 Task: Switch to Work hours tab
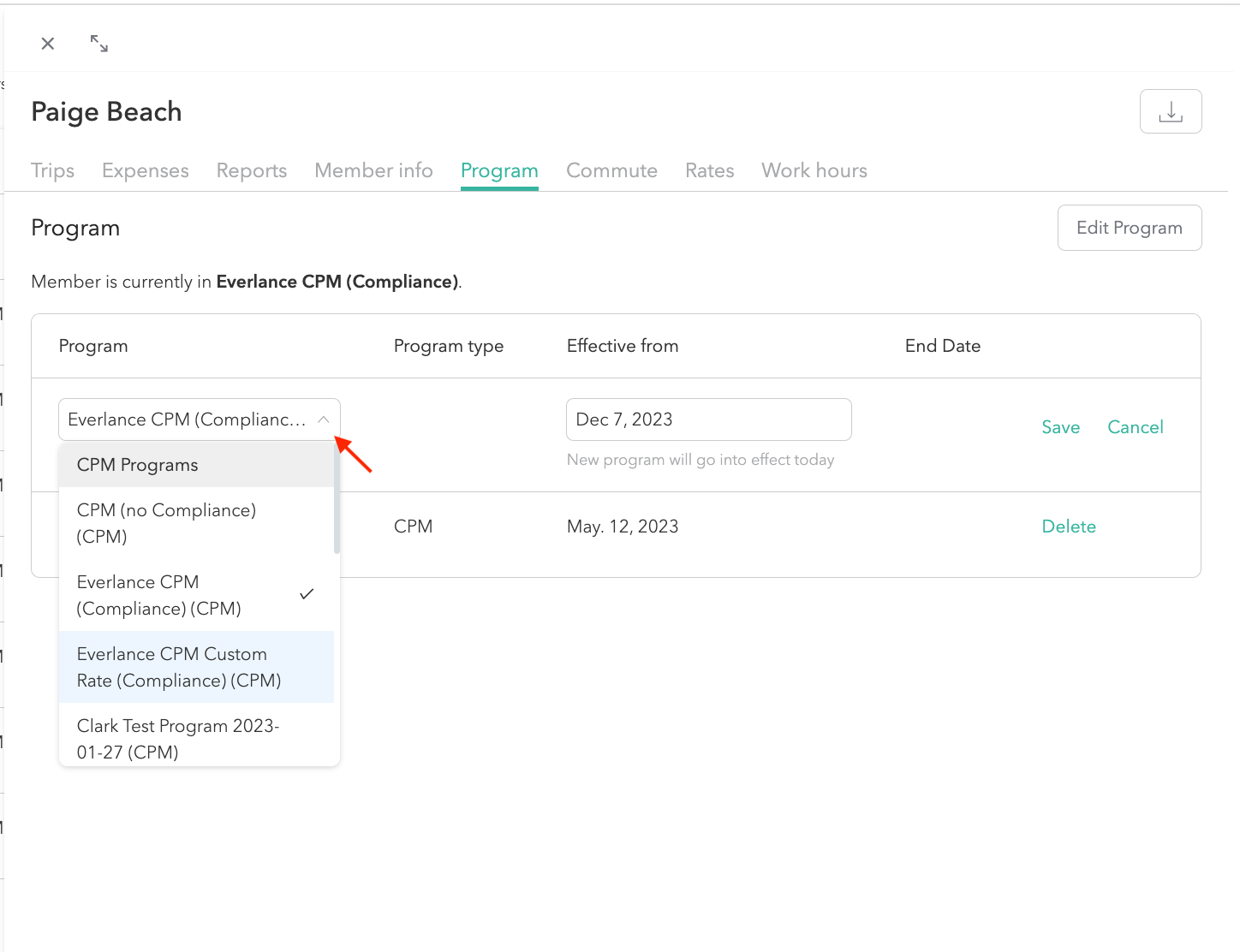(814, 170)
